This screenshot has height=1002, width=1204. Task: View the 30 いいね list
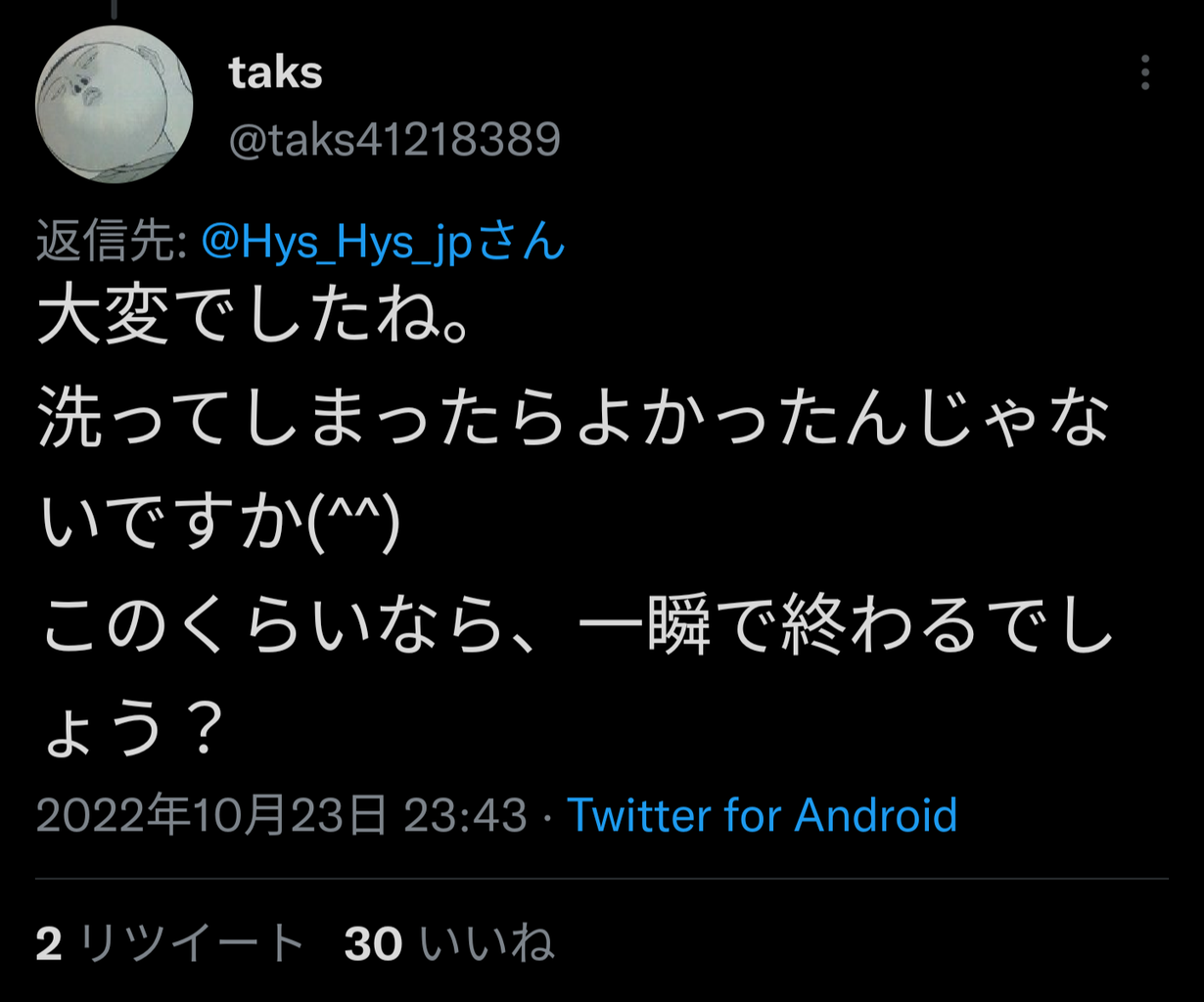click(449, 944)
